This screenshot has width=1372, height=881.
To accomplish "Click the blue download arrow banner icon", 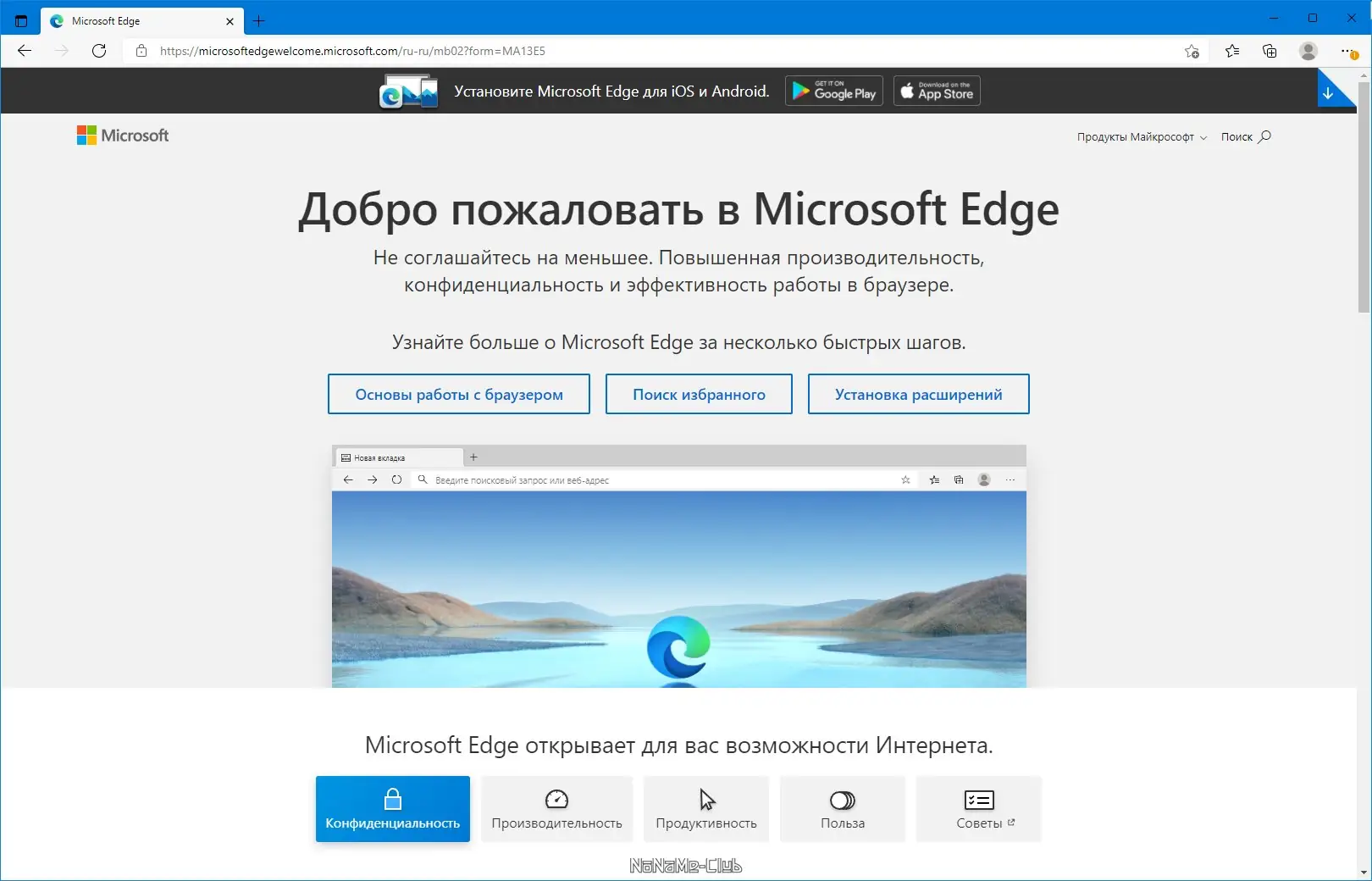I will 1329,91.
